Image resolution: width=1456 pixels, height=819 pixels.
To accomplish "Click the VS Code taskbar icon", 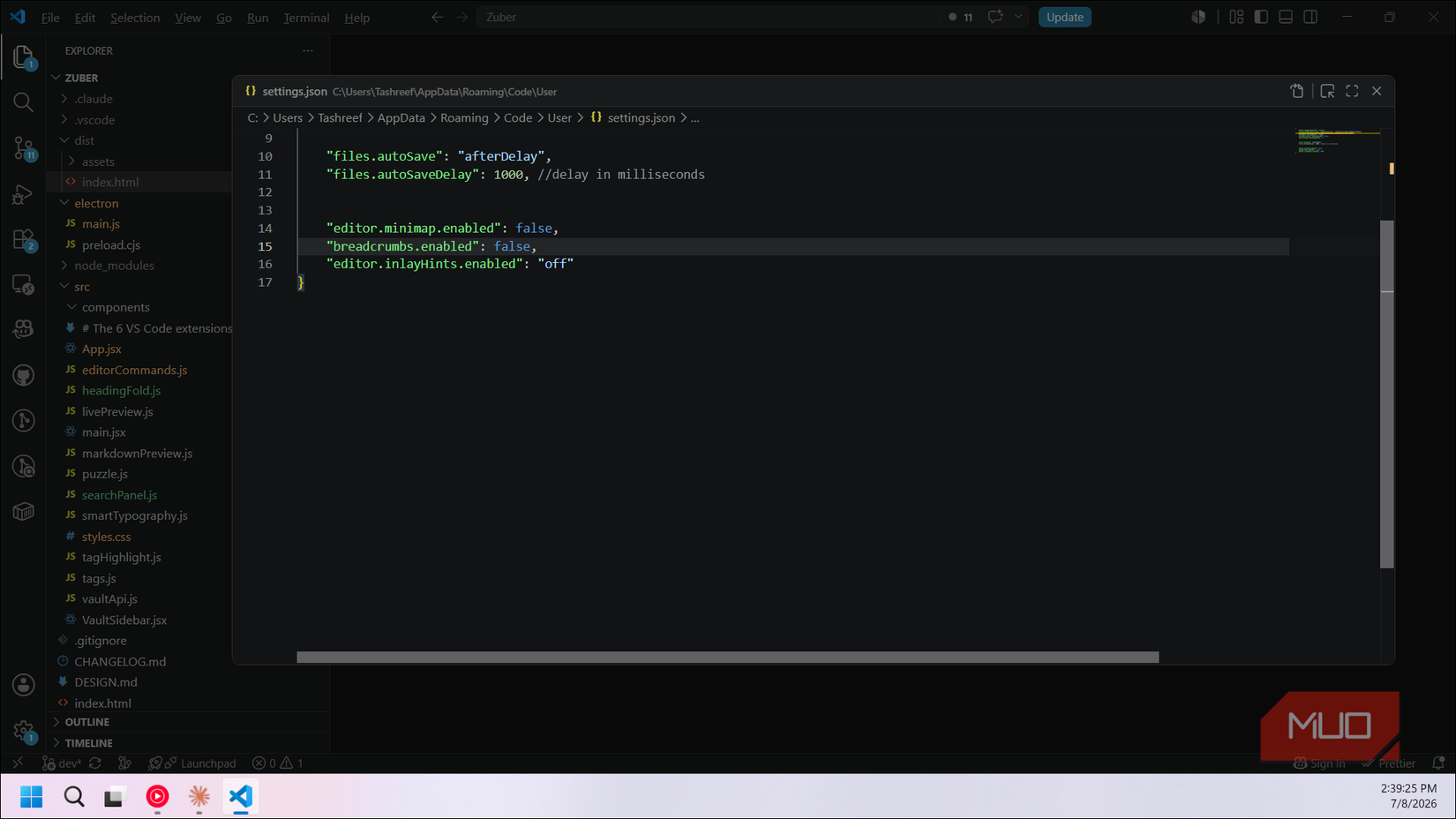I will [x=241, y=797].
